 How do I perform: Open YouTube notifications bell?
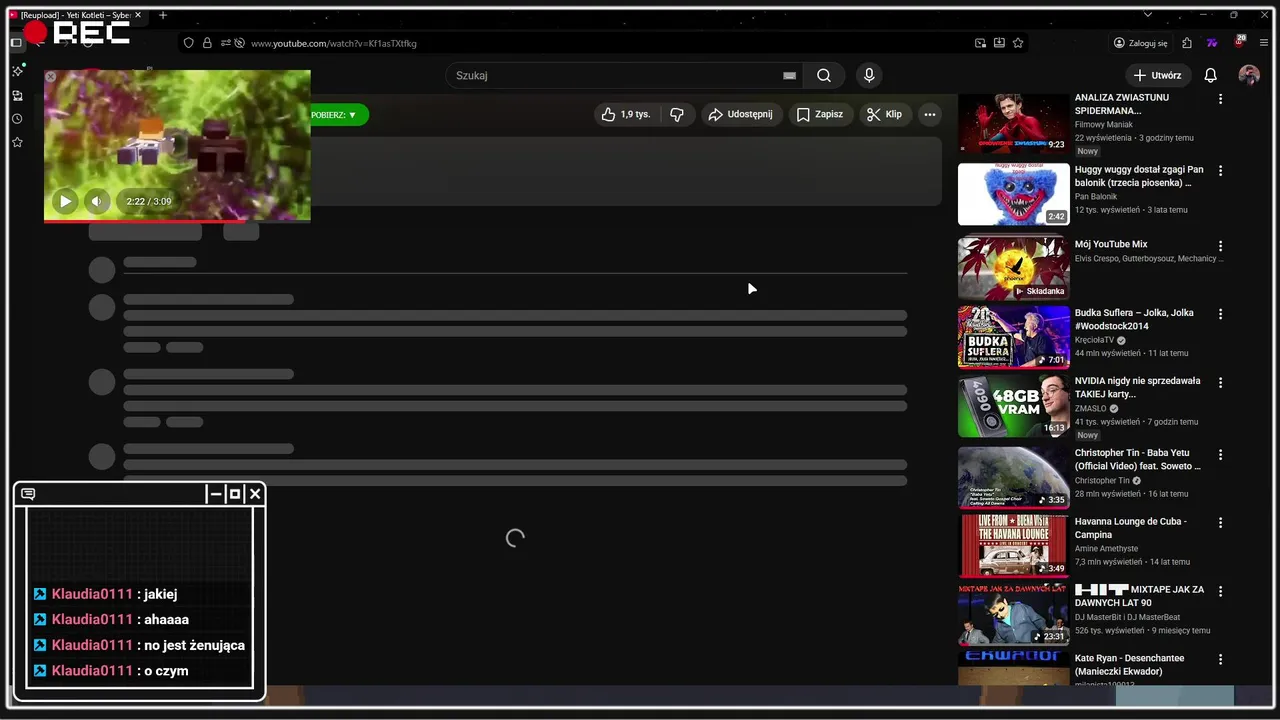1210,75
